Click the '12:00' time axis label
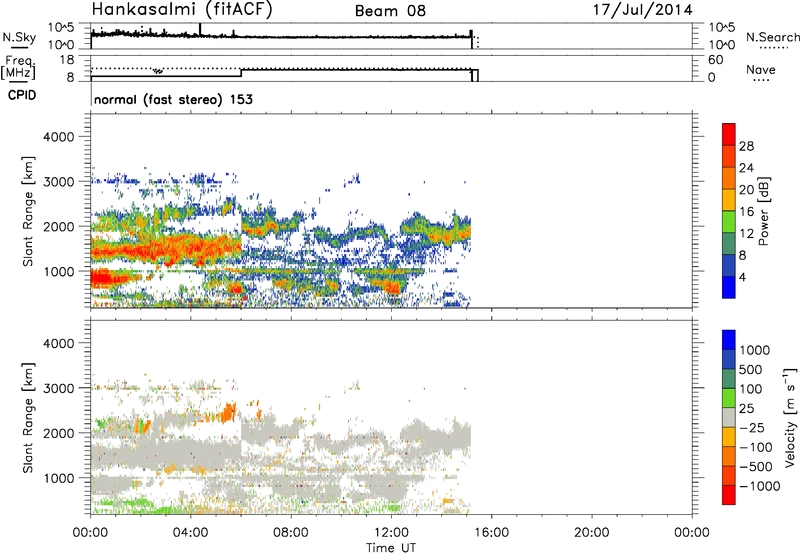 coord(391,533)
